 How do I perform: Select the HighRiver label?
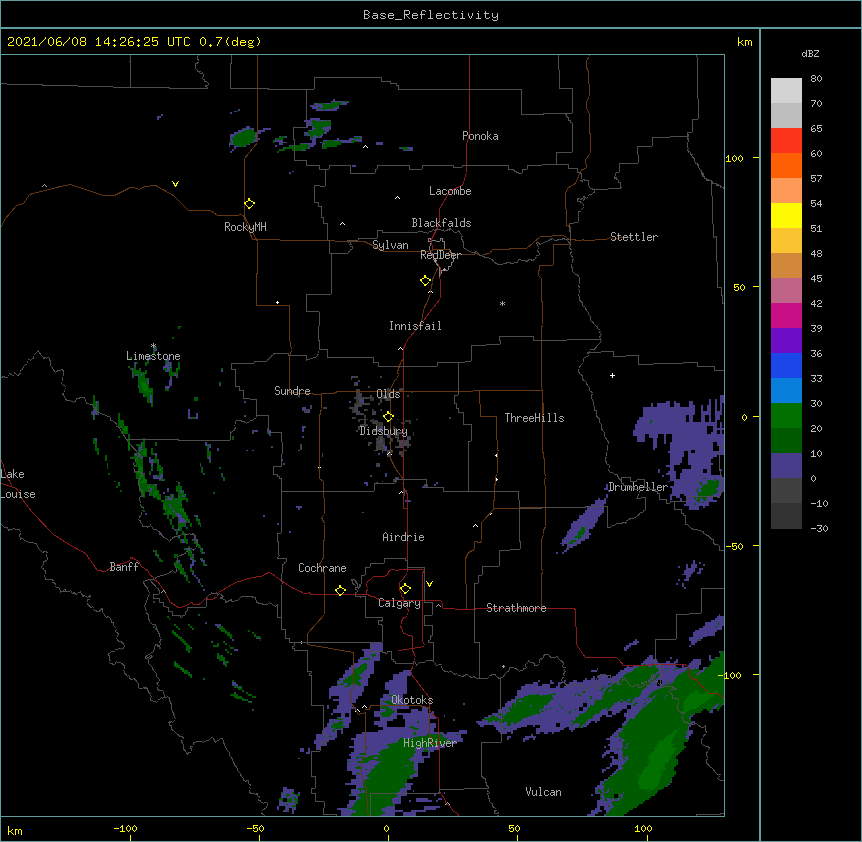click(430, 743)
